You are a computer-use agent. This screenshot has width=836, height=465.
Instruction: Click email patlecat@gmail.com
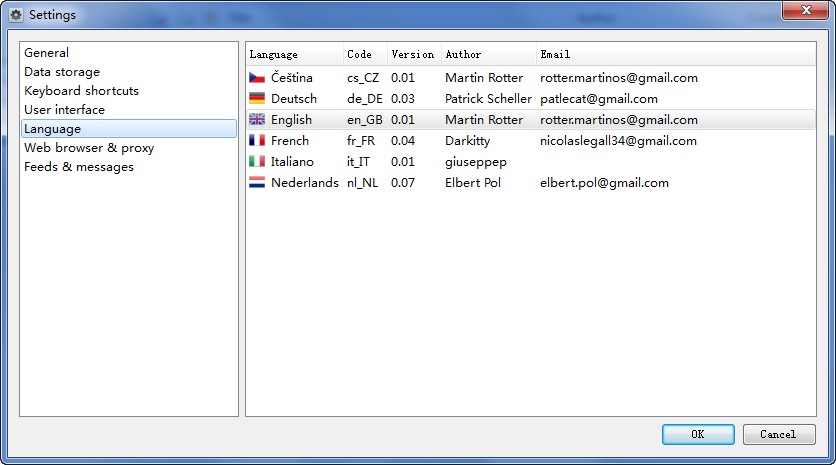(599, 99)
